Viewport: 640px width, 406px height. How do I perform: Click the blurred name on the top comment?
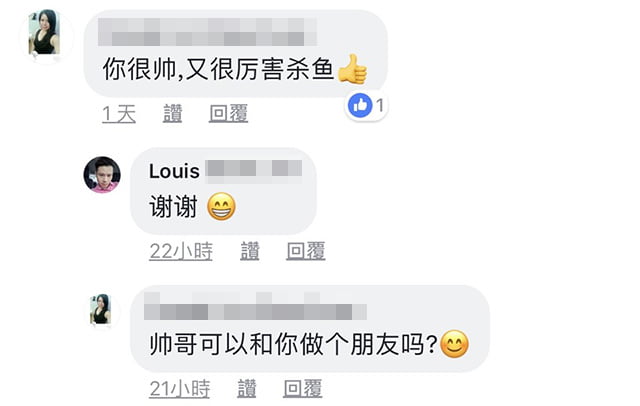pos(207,32)
